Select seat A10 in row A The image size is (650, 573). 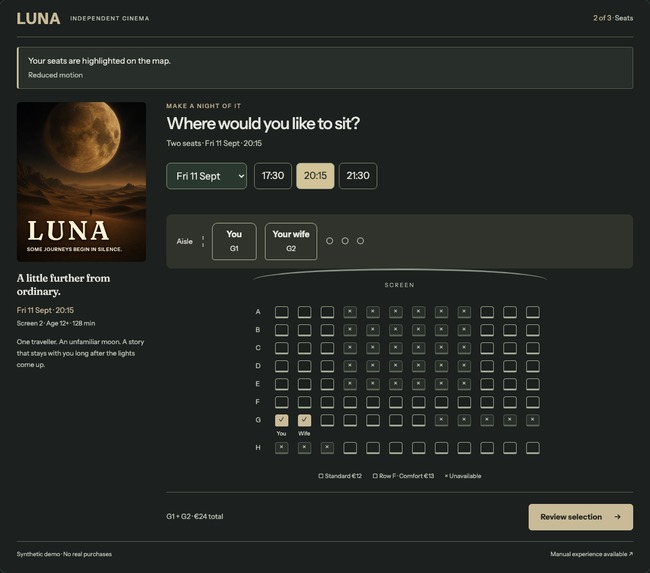[487, 312]
